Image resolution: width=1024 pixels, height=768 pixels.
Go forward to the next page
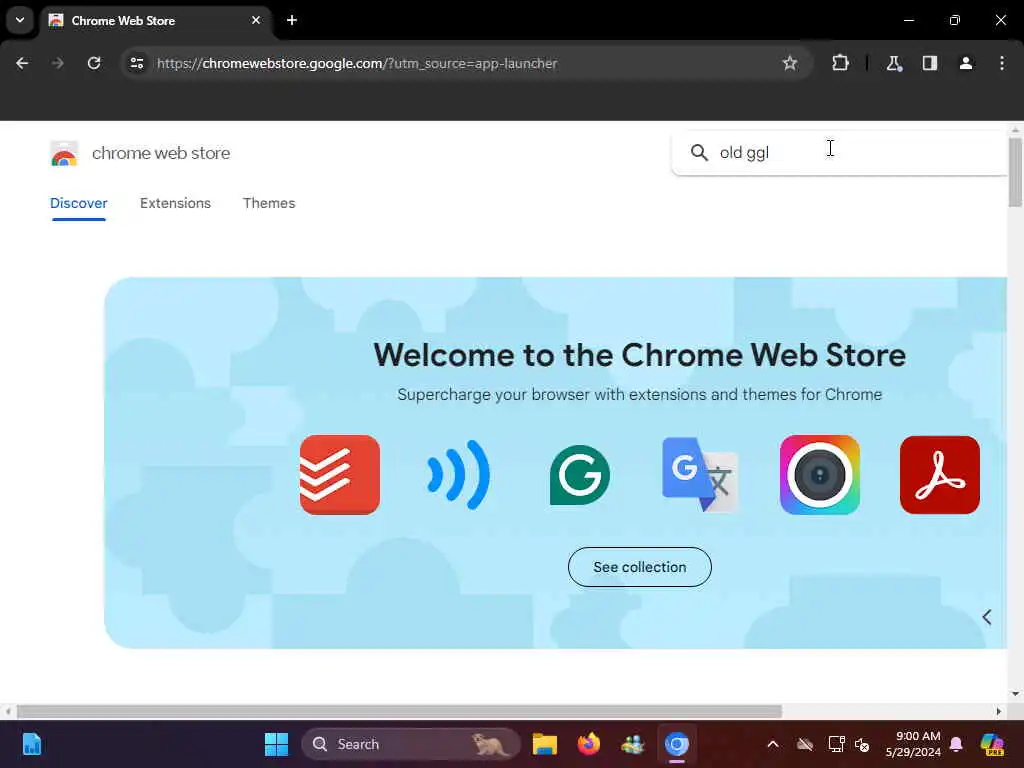coord(58,63)
